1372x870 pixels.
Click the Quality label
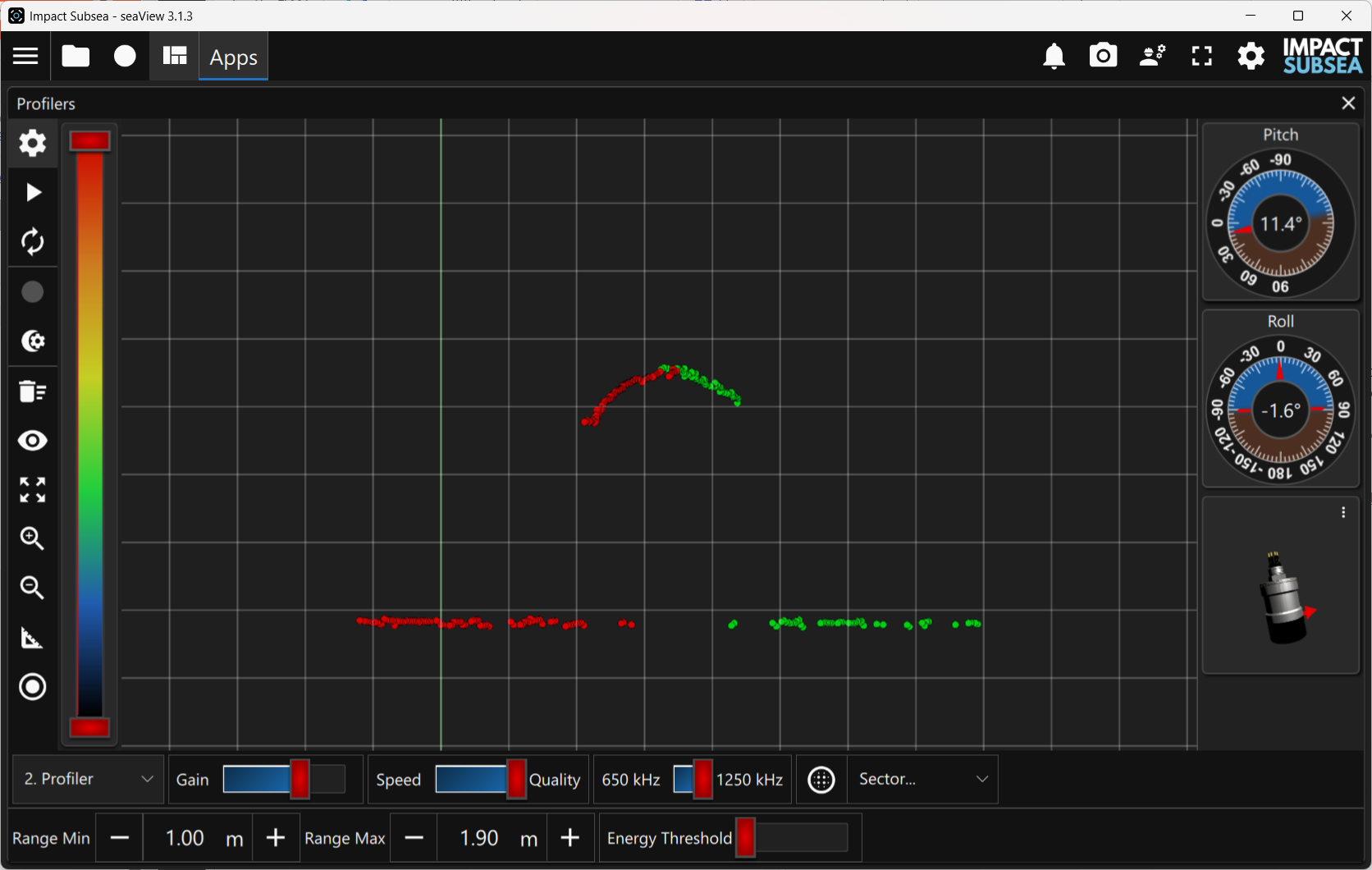555,780
